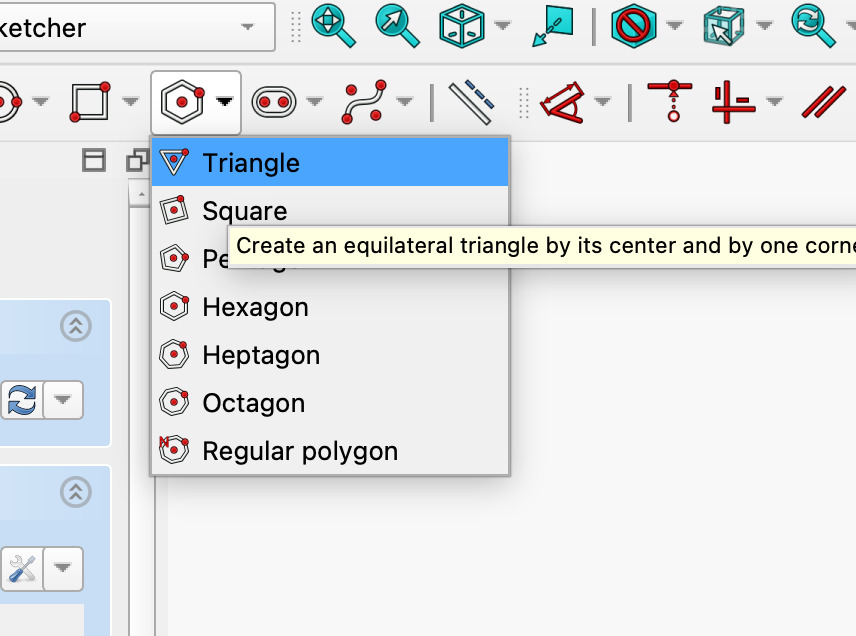Collapse the lower task panel section
Image resolution: width=856 pixels, height=636 pixels.
(76, 492)
